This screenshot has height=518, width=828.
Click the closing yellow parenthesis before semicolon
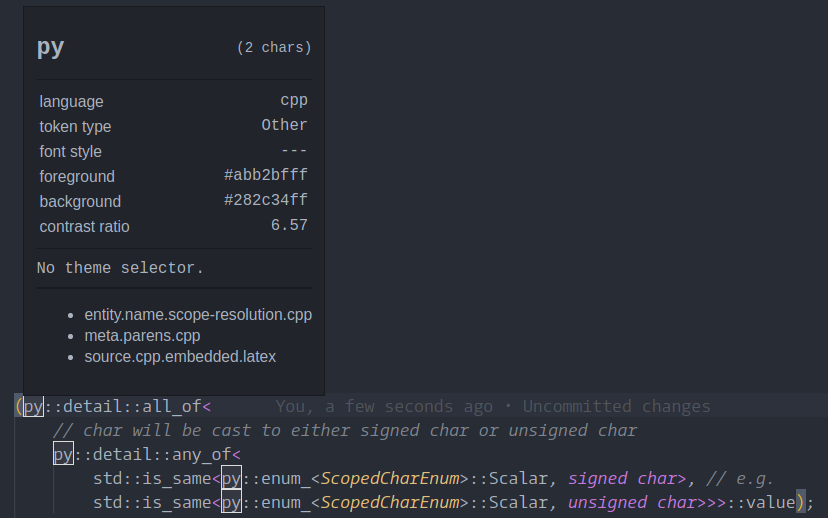pos(800,502)
